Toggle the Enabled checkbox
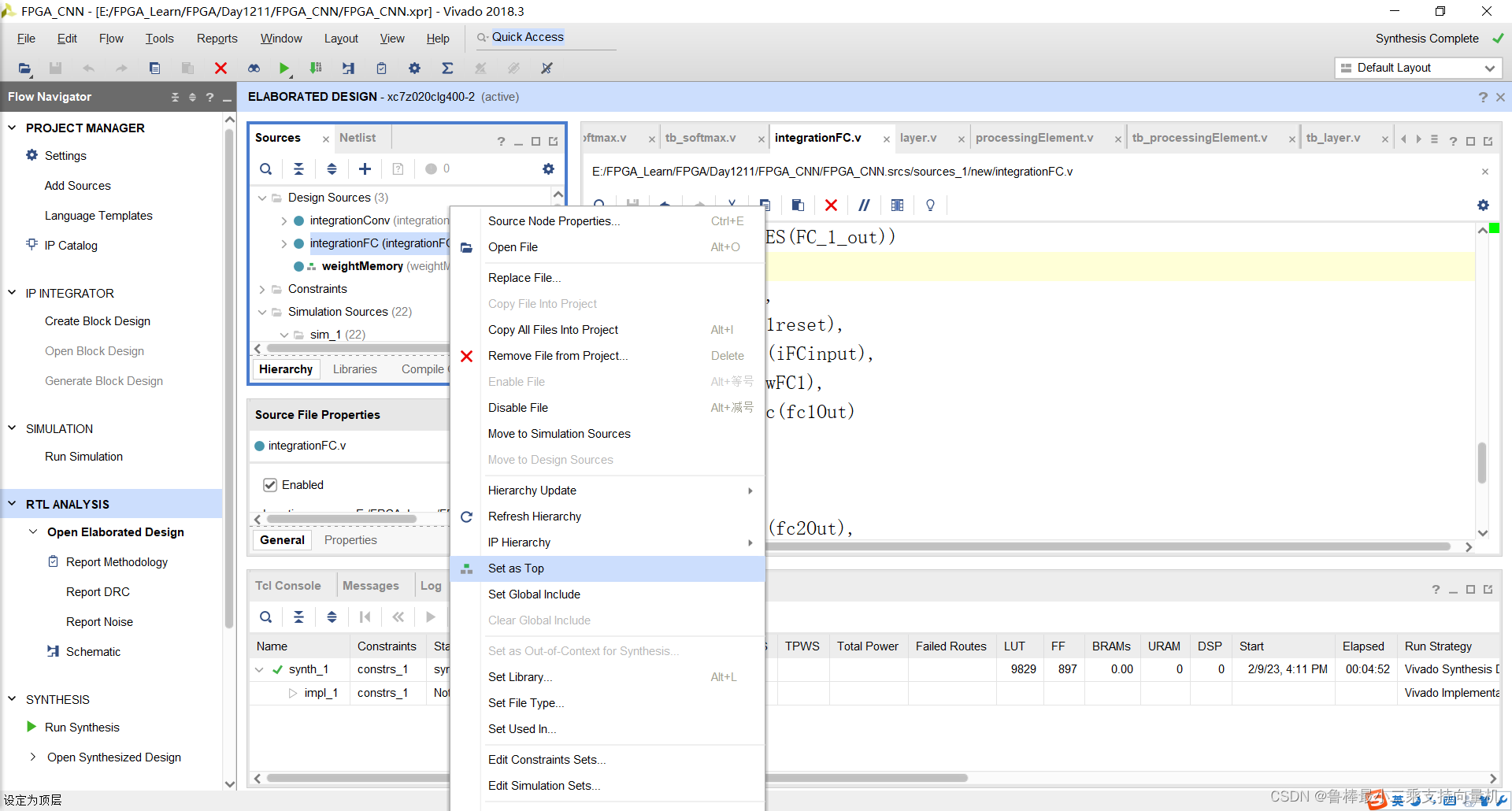This screenshot has width=1512, height=811. point(270,485)
